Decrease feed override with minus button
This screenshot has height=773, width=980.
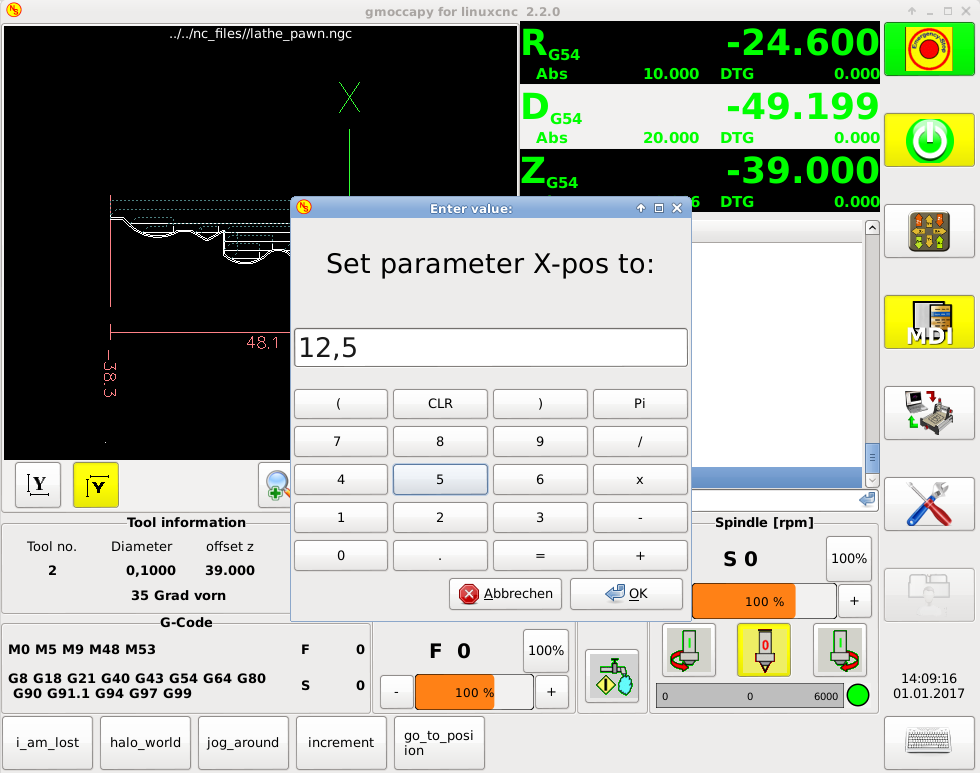click(397, 692)
